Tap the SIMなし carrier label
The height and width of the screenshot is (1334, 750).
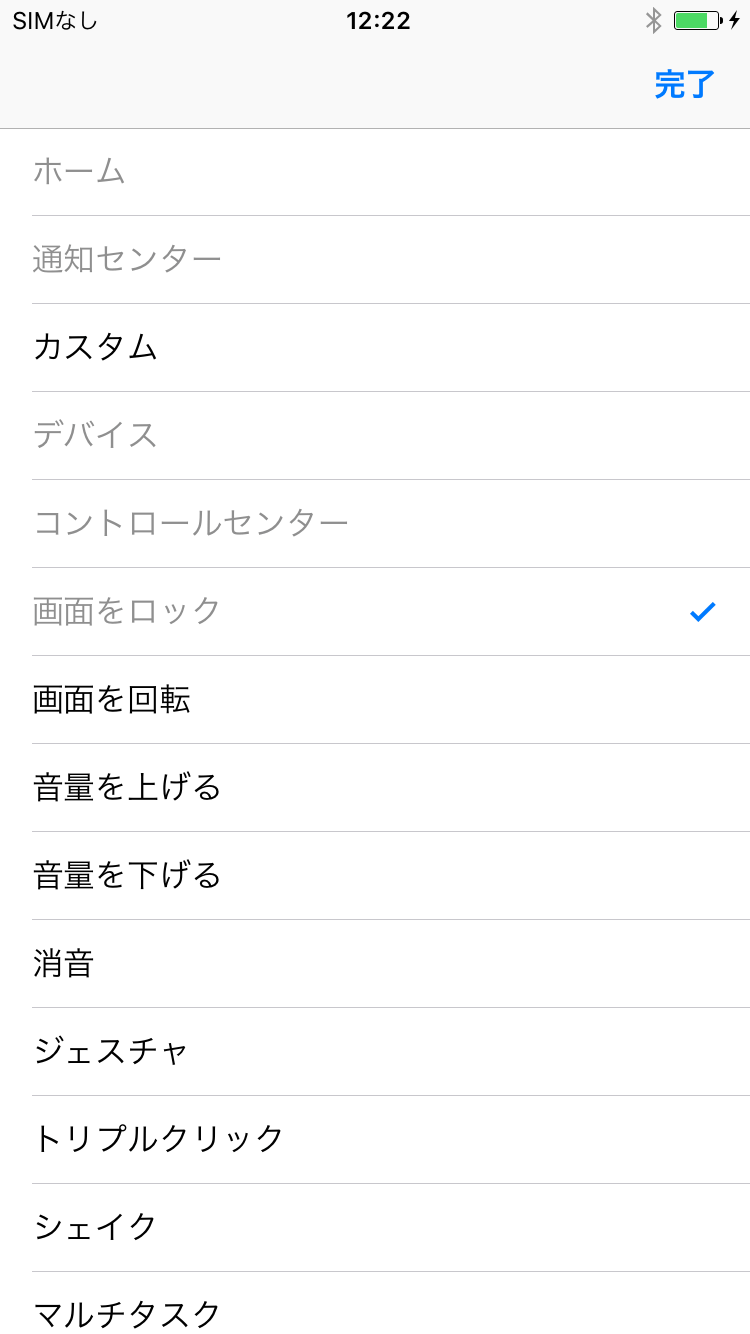coord(55,21)
